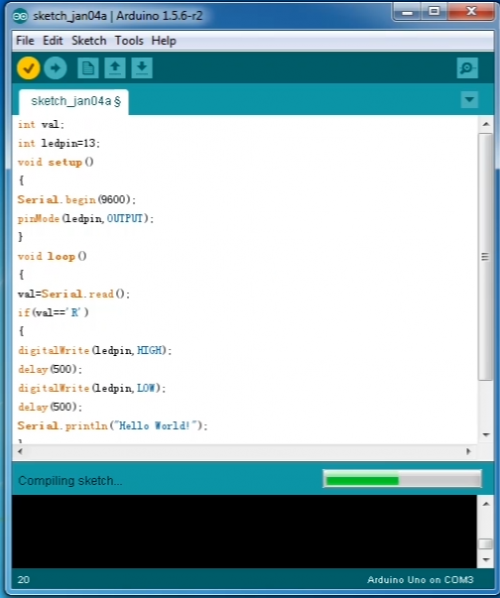Click the first 'delay(500);' line after HIGH
Viewport: 500px width, 598px height.
(x=50, y=369)
